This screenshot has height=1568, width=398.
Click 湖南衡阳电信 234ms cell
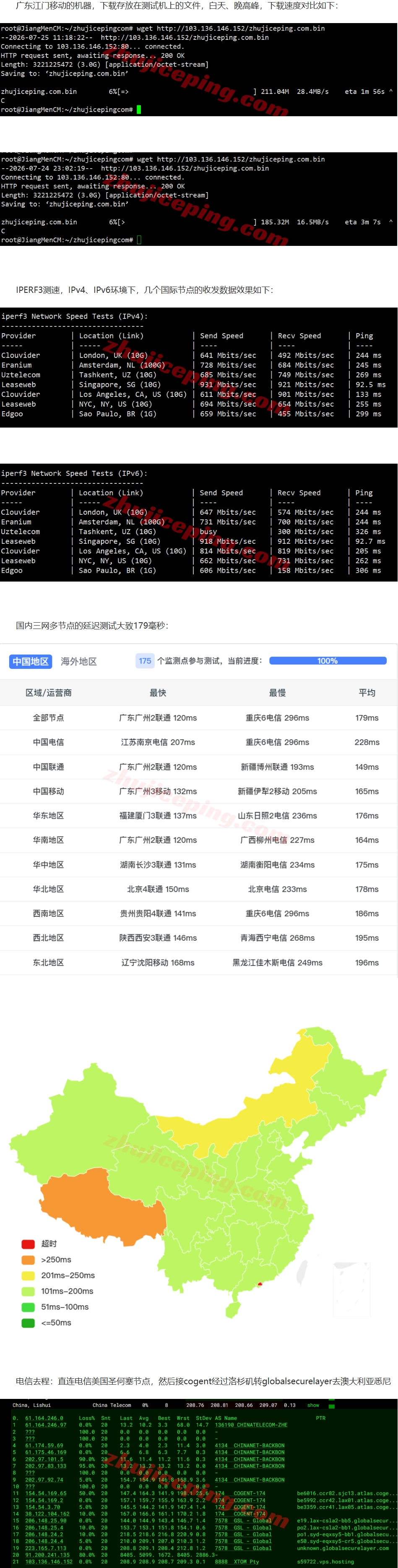point(278,865)
